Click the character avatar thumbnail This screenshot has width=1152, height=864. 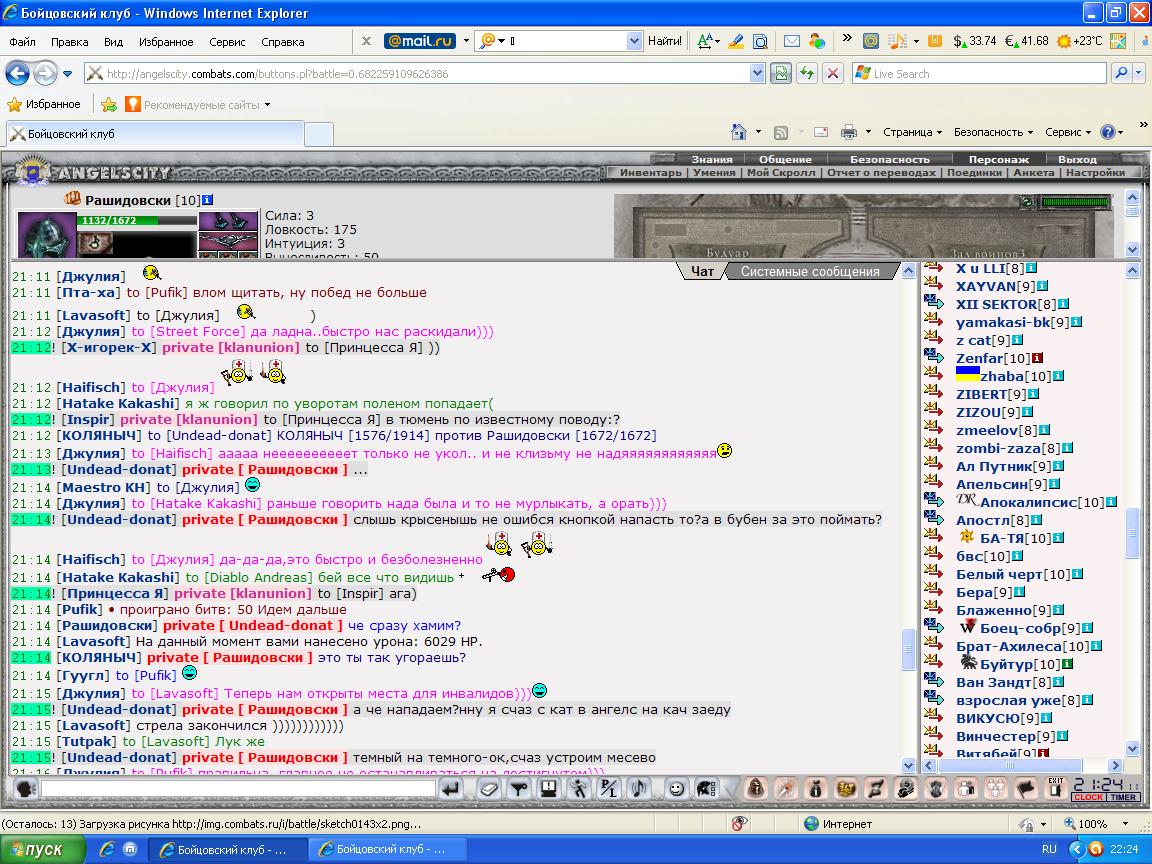click(46, 234)
